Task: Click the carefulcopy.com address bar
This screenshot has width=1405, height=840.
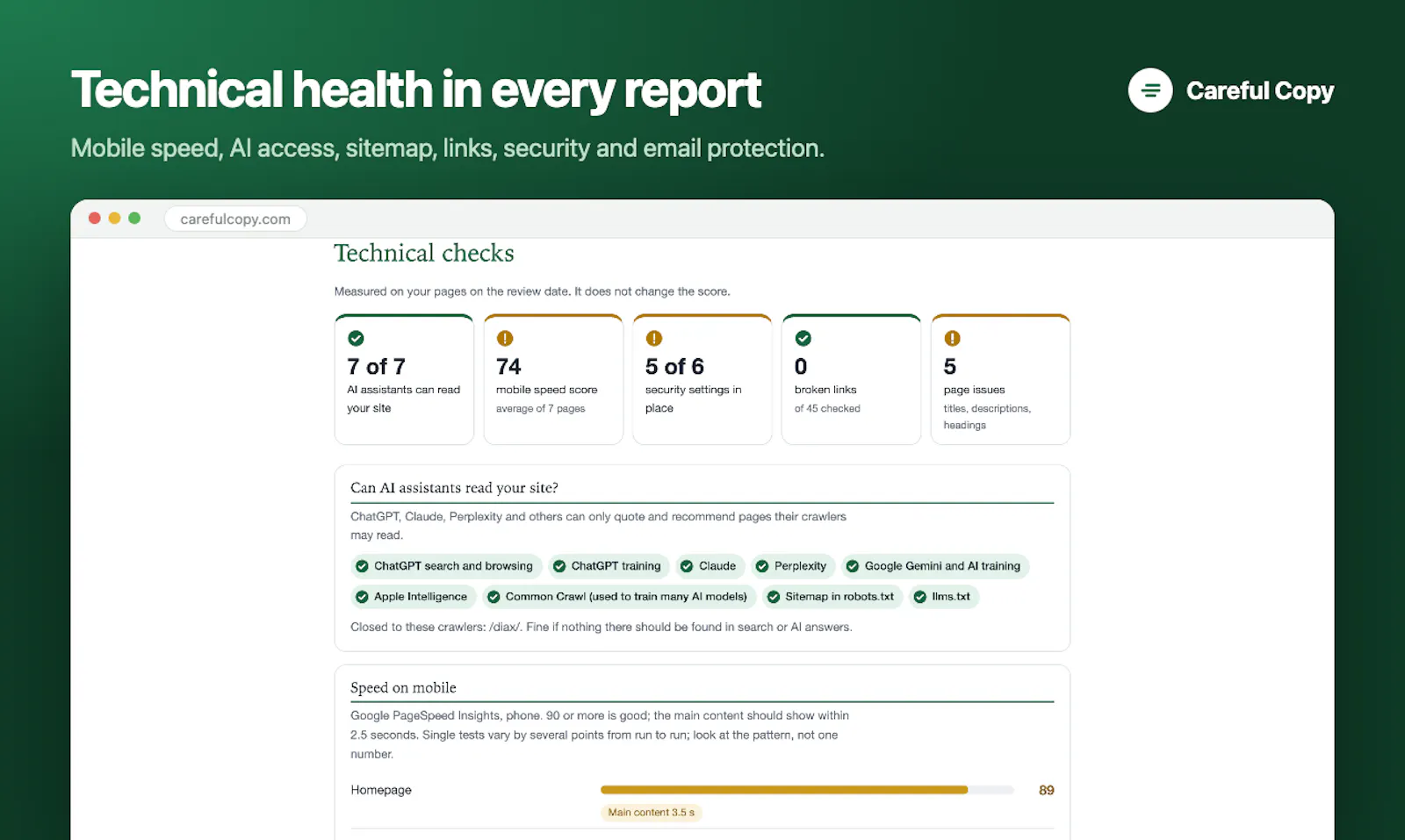Action: 235,219
